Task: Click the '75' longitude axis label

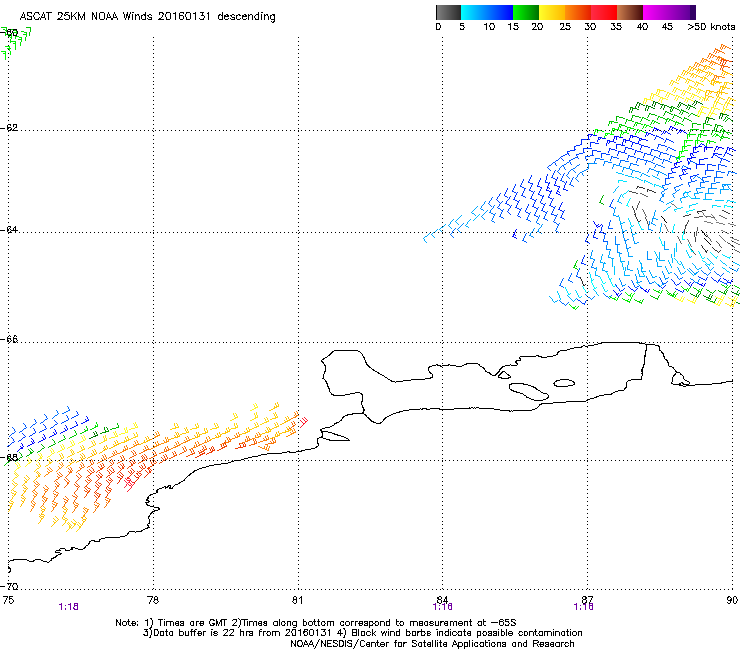Action: point(8,600)
